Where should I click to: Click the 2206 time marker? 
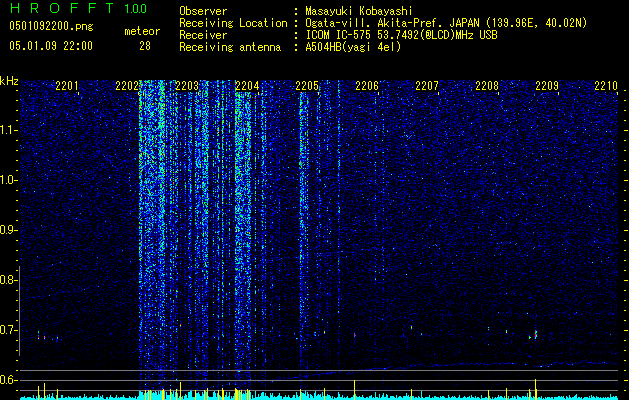tap(367, 86)
